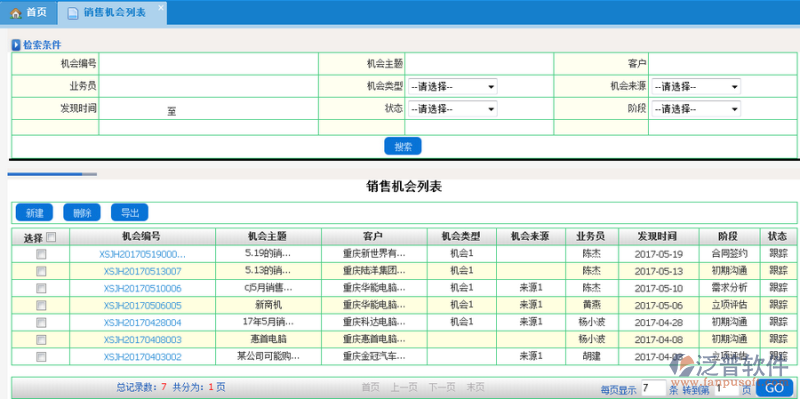Switch to the 首页 tab
Viewport: 800px width, 399px height.
pyautogui.click(x=29, y=13)
